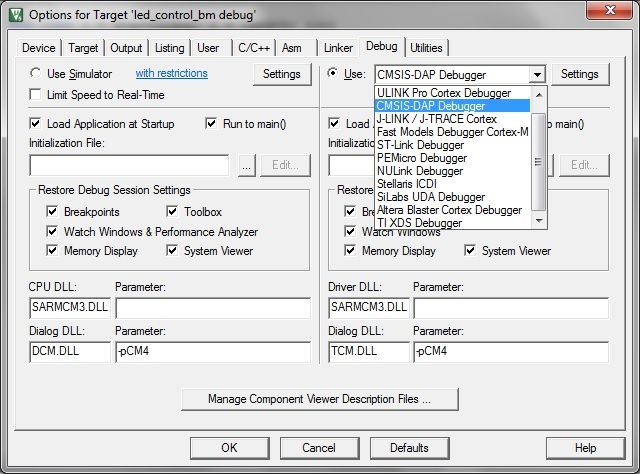Click the debugger list scroll-up arrow

tap(539, 95)
